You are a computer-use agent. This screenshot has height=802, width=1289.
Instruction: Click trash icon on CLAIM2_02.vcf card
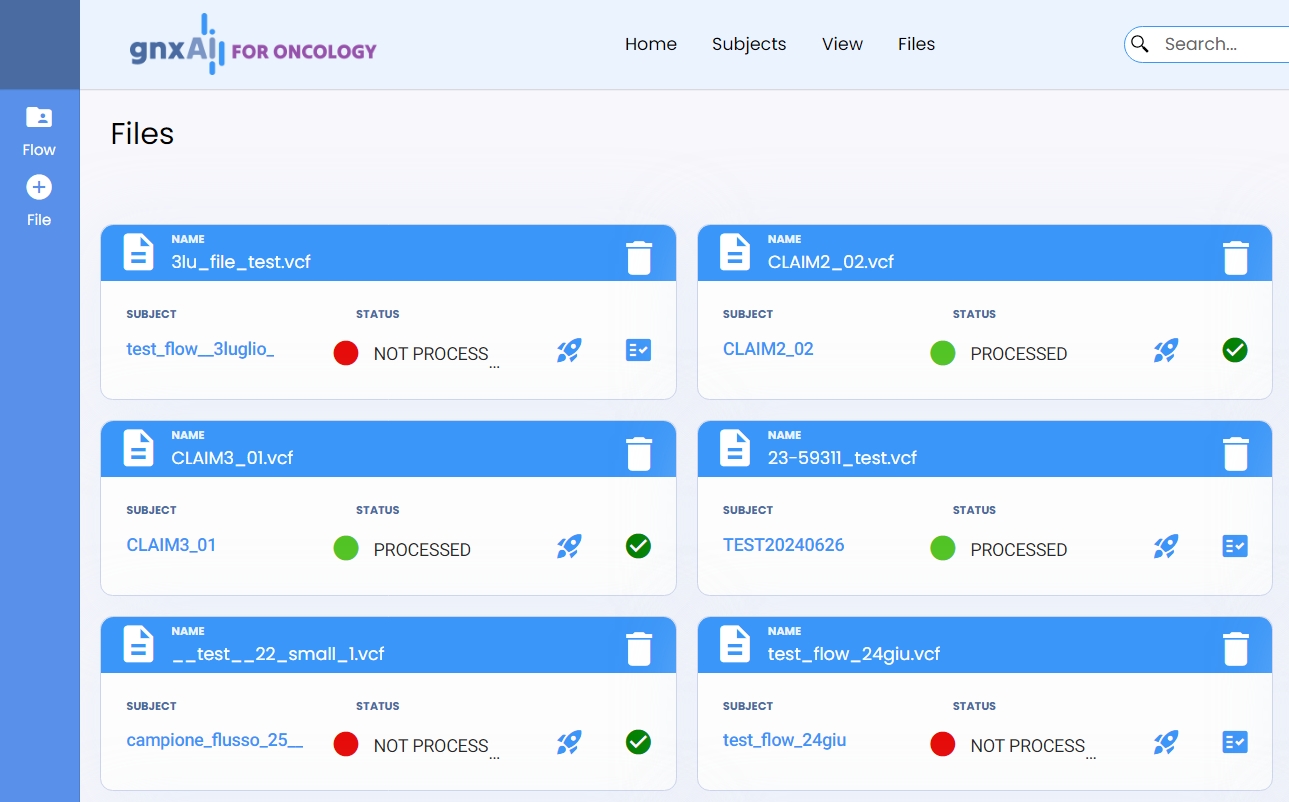click(x=1235, y=257)
